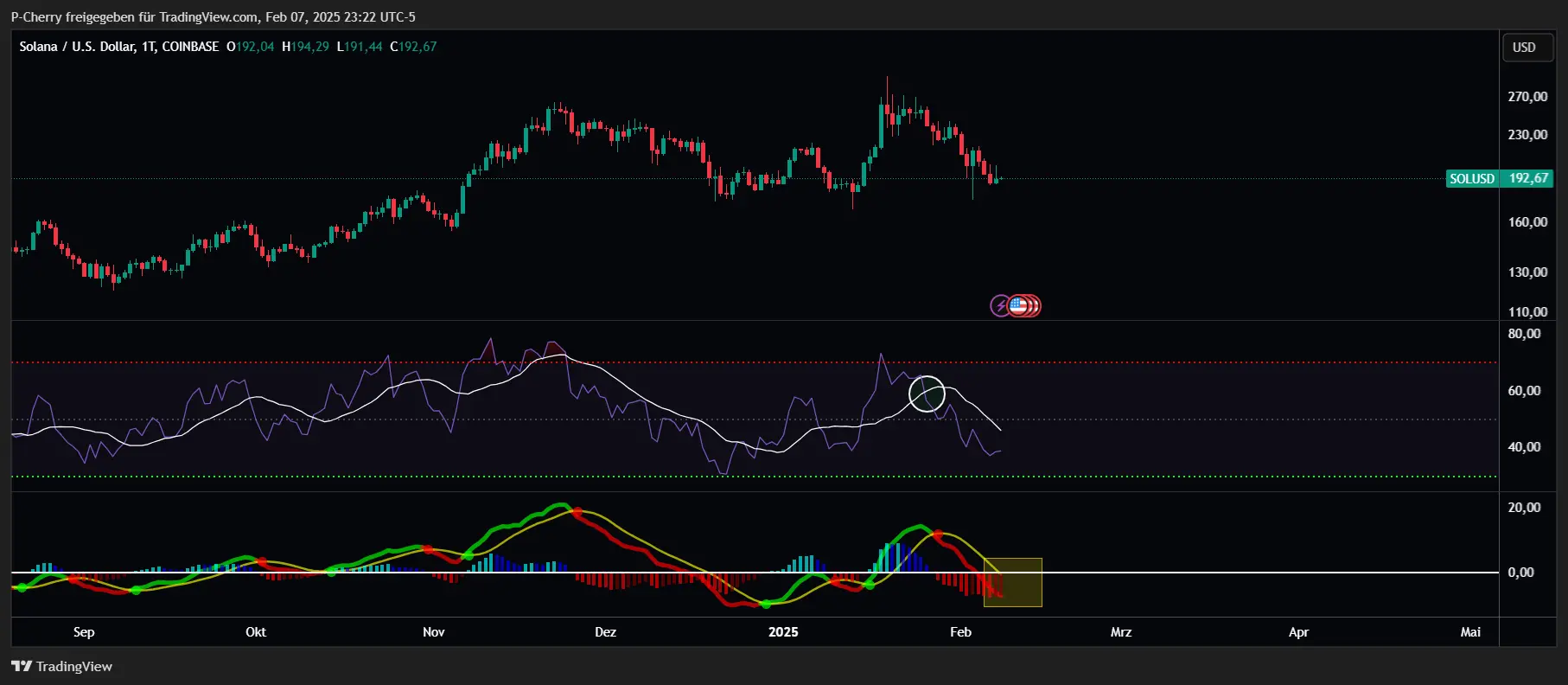
Task: Click the open value O192,04
Action: pos(251,47)
